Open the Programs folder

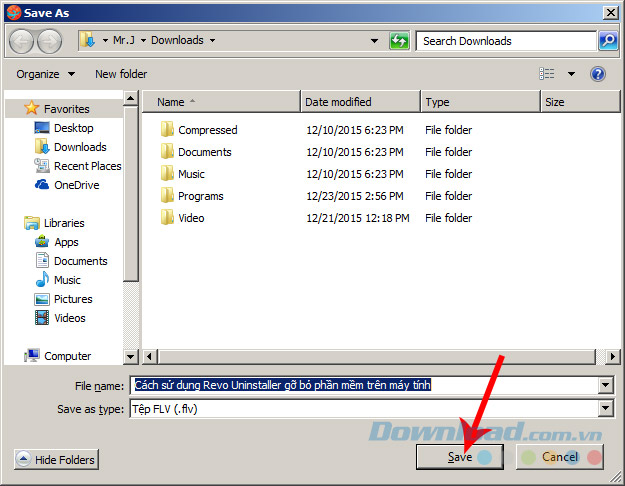click(200, 196)
